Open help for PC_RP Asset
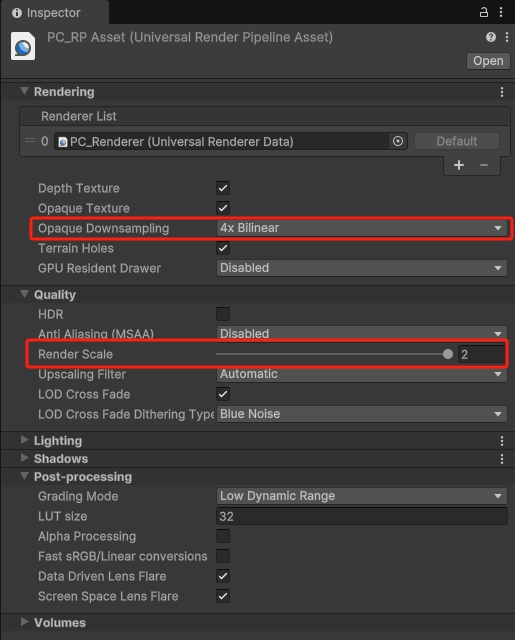Viewport: 515px width, 640px height. (x=491, y=37)
